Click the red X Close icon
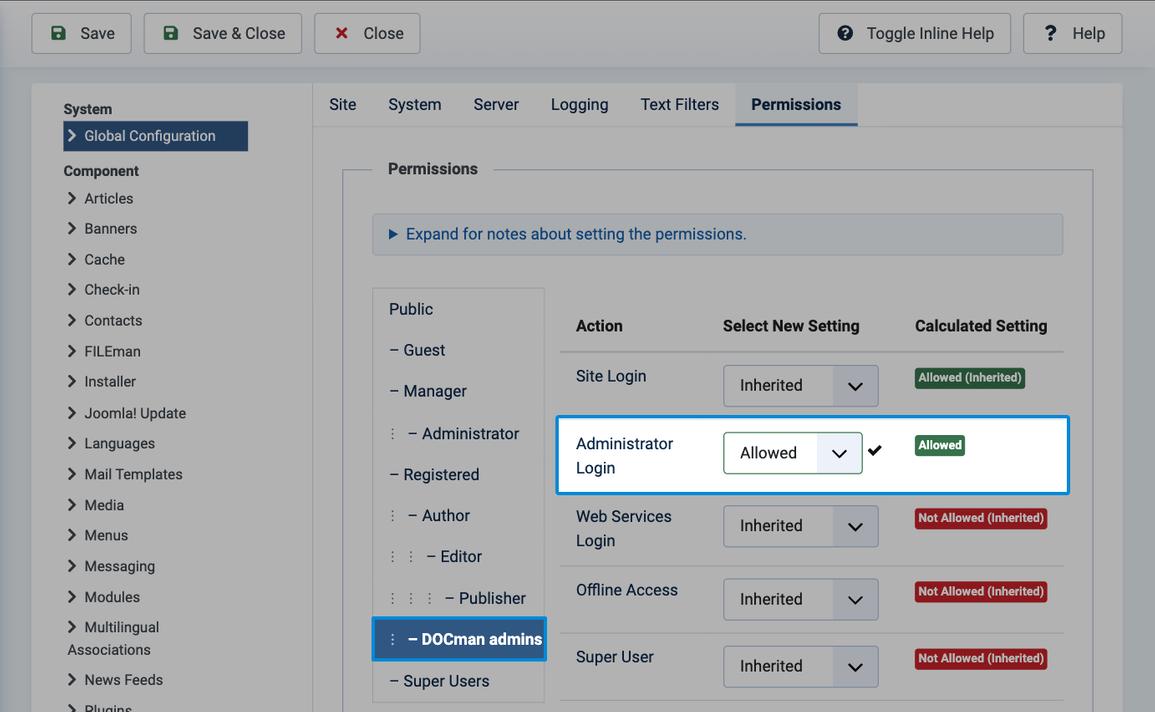The height and width of the screenshot is (712, 1155). click(x=342, y=33)
